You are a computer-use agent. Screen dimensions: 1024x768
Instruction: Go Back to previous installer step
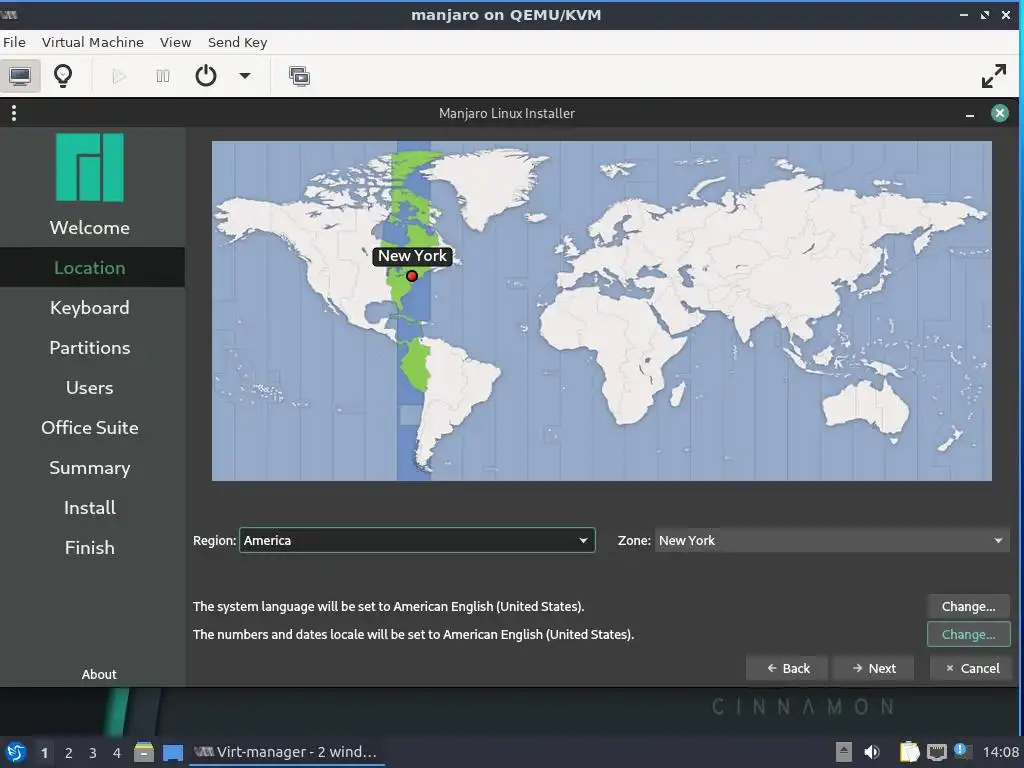click(788, 669)
